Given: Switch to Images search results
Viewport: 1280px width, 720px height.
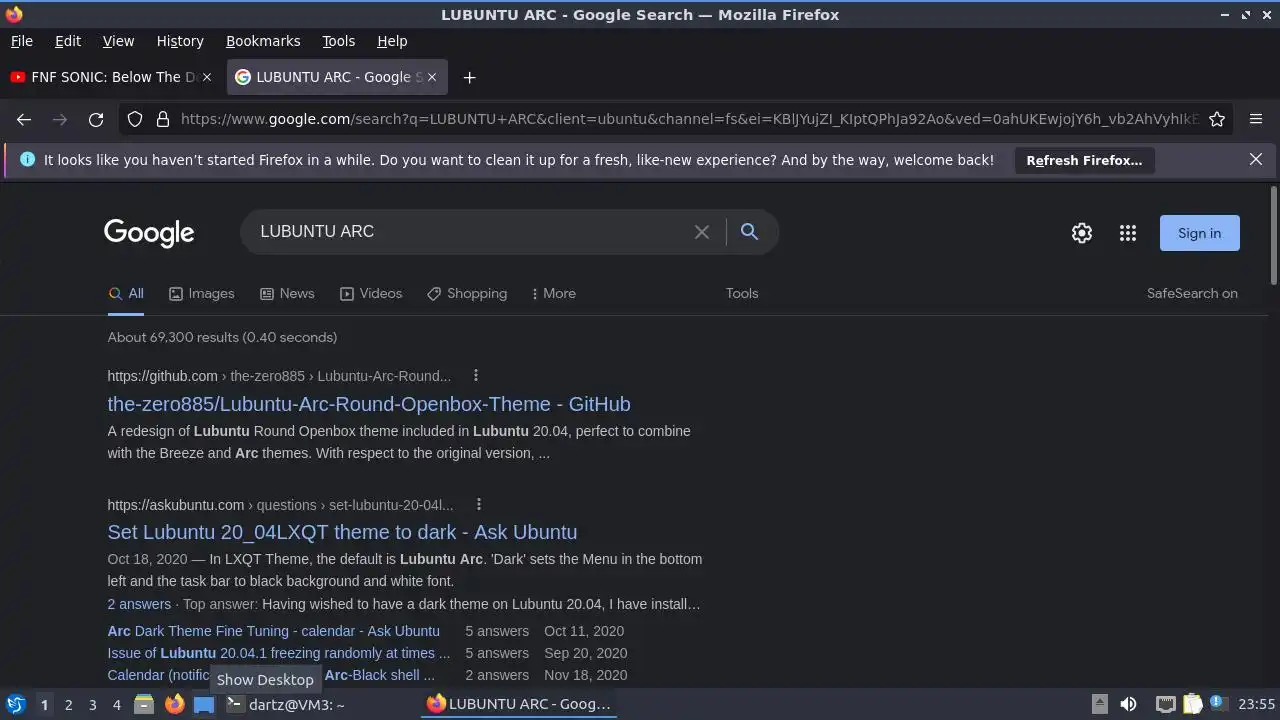Looking at the screenshot, I should [201, 293].
